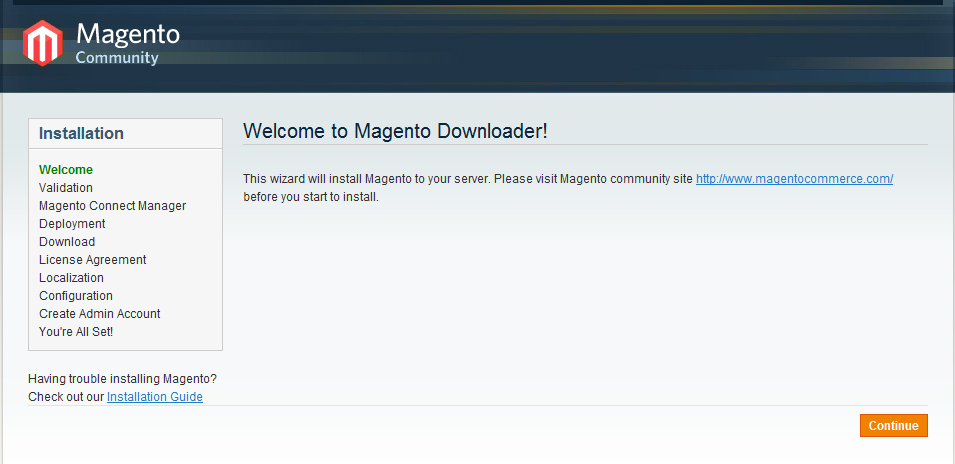
Task: Select the Validation step in sidebar
Action: click(66, 188)
